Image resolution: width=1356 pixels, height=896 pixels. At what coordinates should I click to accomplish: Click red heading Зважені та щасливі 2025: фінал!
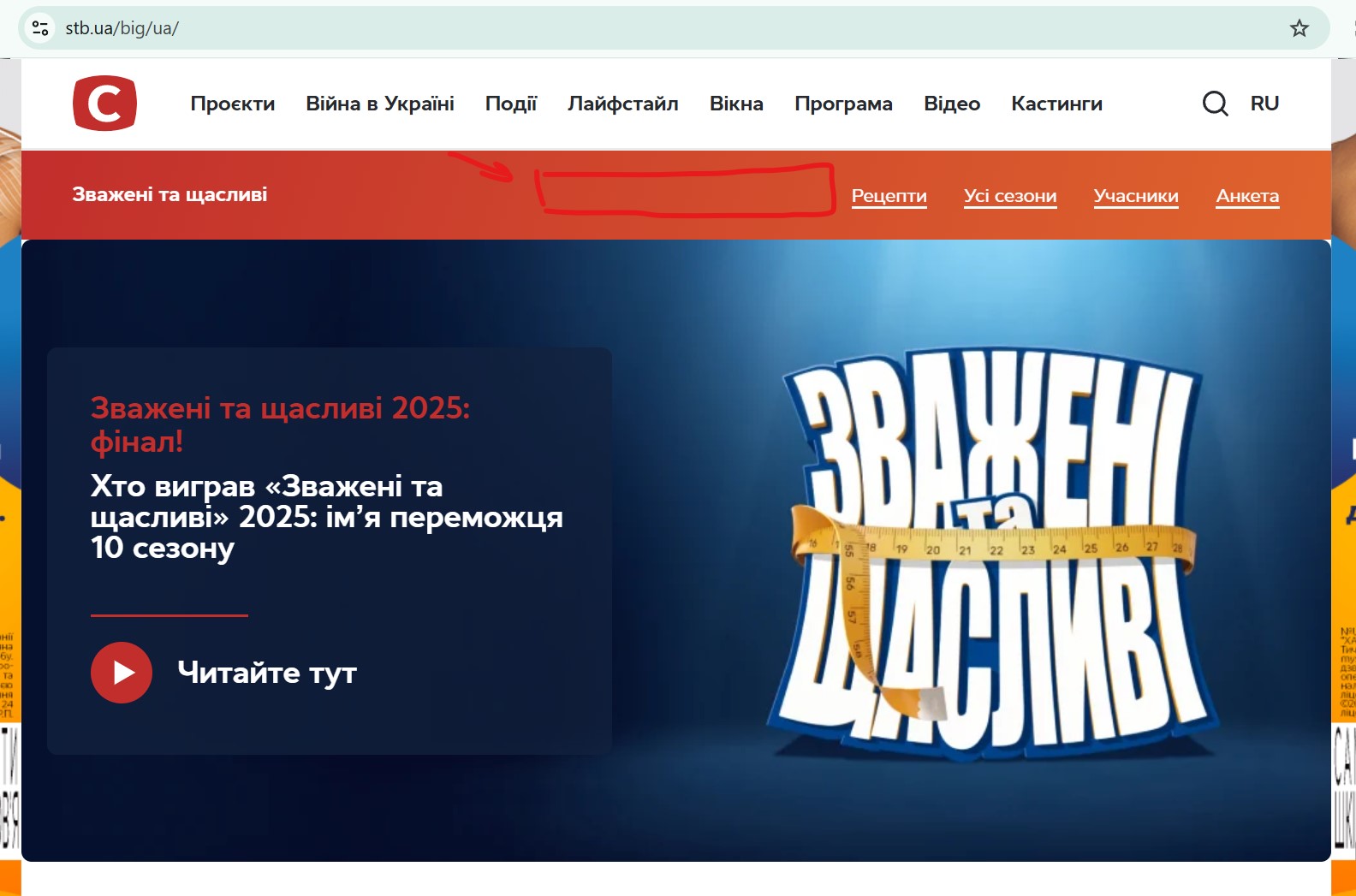(x=280, y=424)
